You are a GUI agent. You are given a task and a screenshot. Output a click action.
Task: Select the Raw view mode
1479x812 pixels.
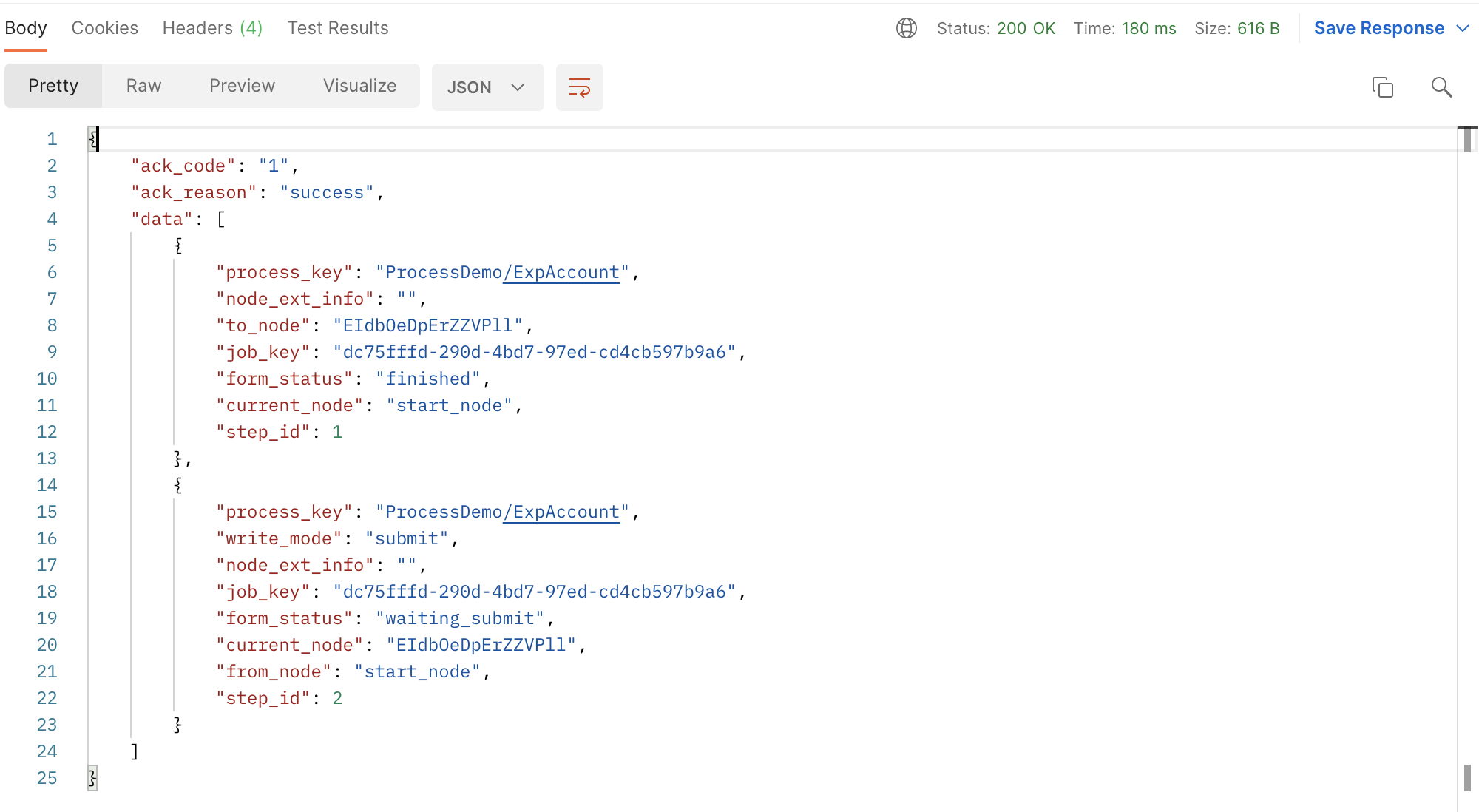pos(143,86)
